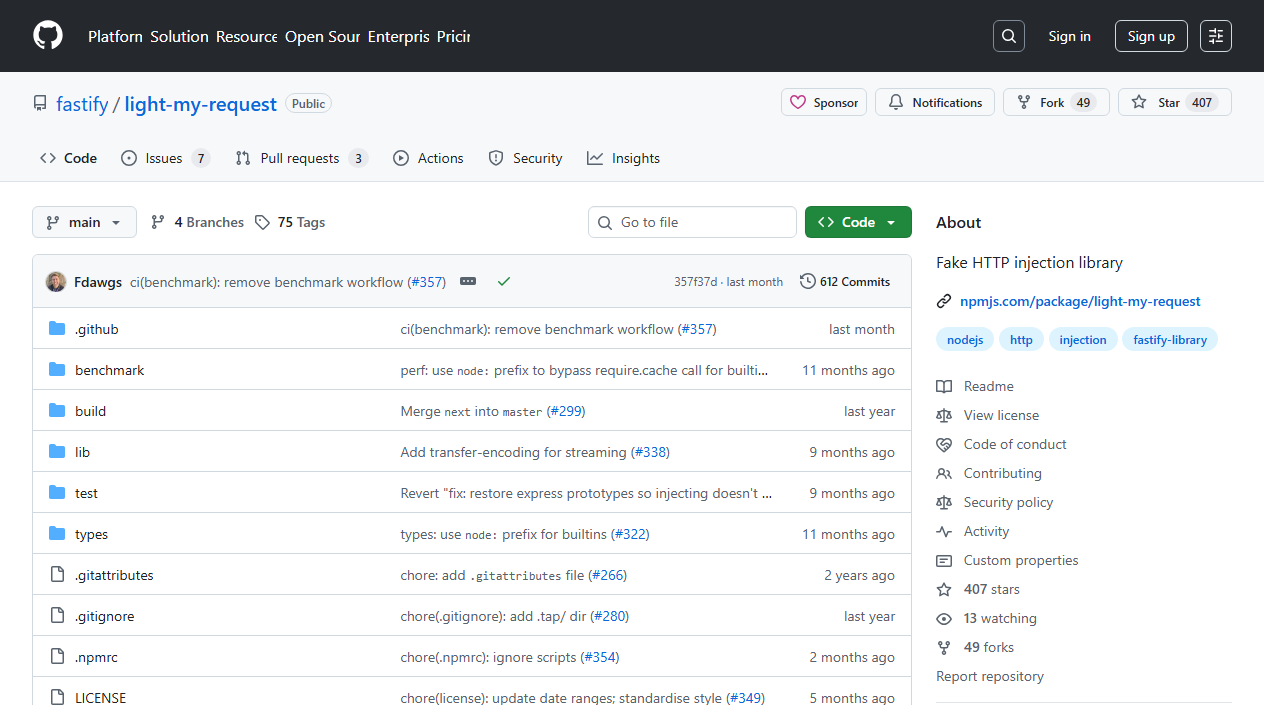View green check commit status
1264x705 pixels.
coord(504,282)
